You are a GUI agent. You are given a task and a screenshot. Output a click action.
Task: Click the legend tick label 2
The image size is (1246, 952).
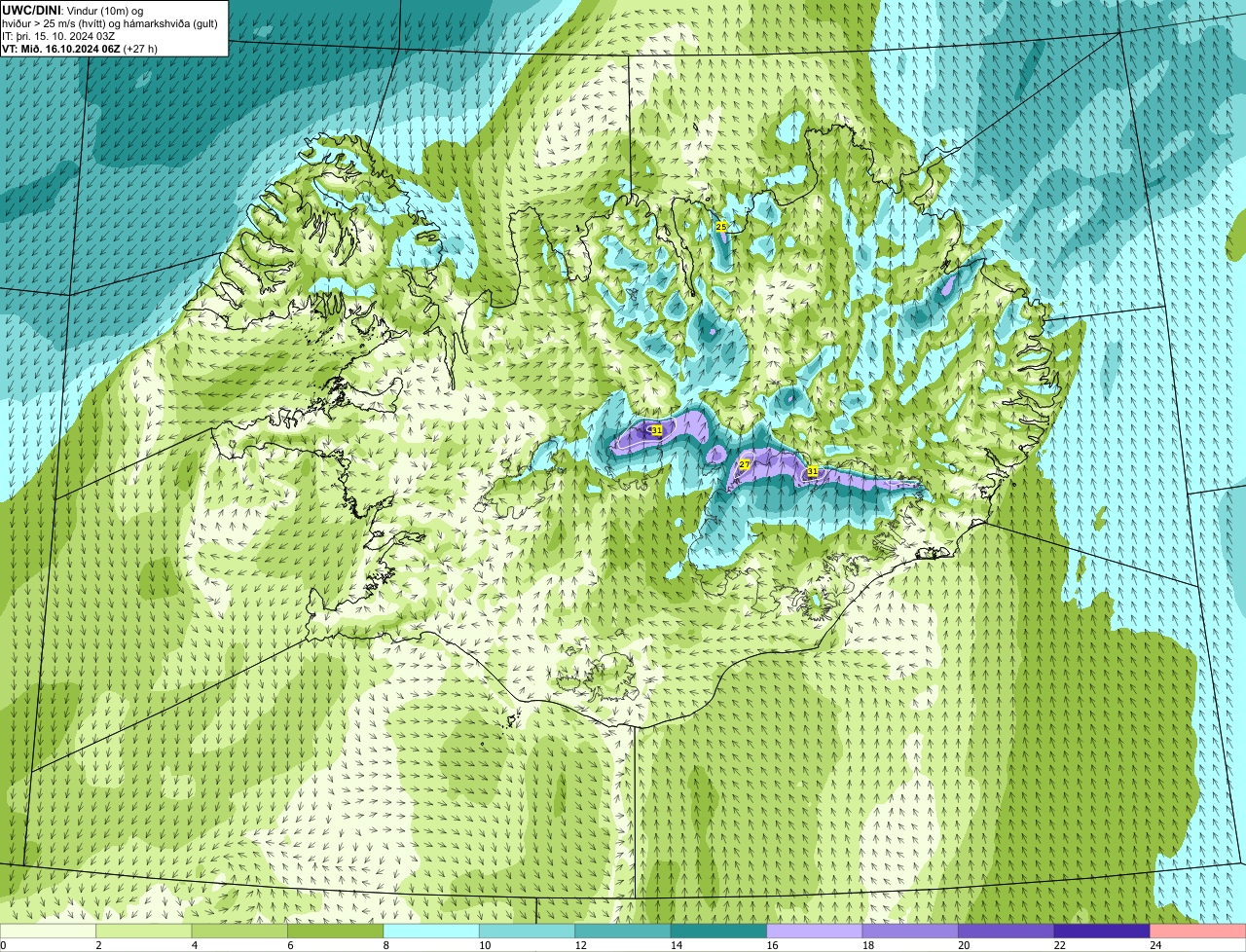tap(98, 945)
